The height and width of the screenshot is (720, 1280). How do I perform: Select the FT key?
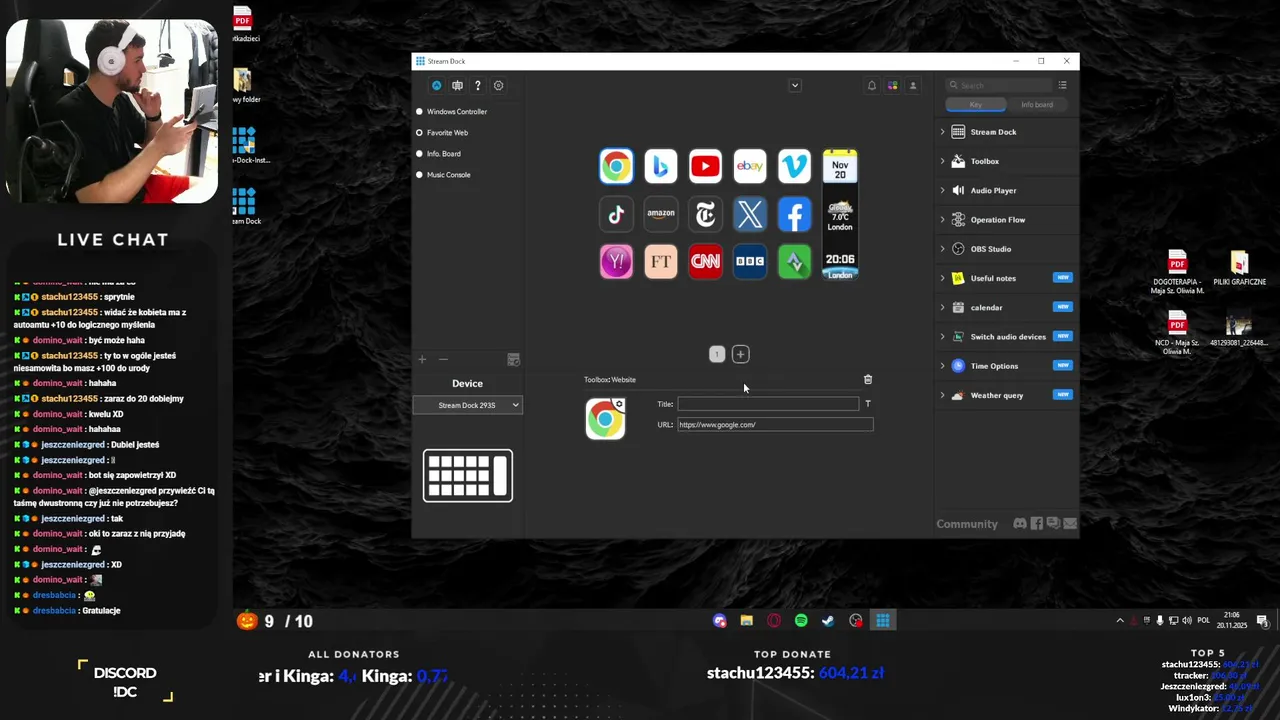[661, 261]
